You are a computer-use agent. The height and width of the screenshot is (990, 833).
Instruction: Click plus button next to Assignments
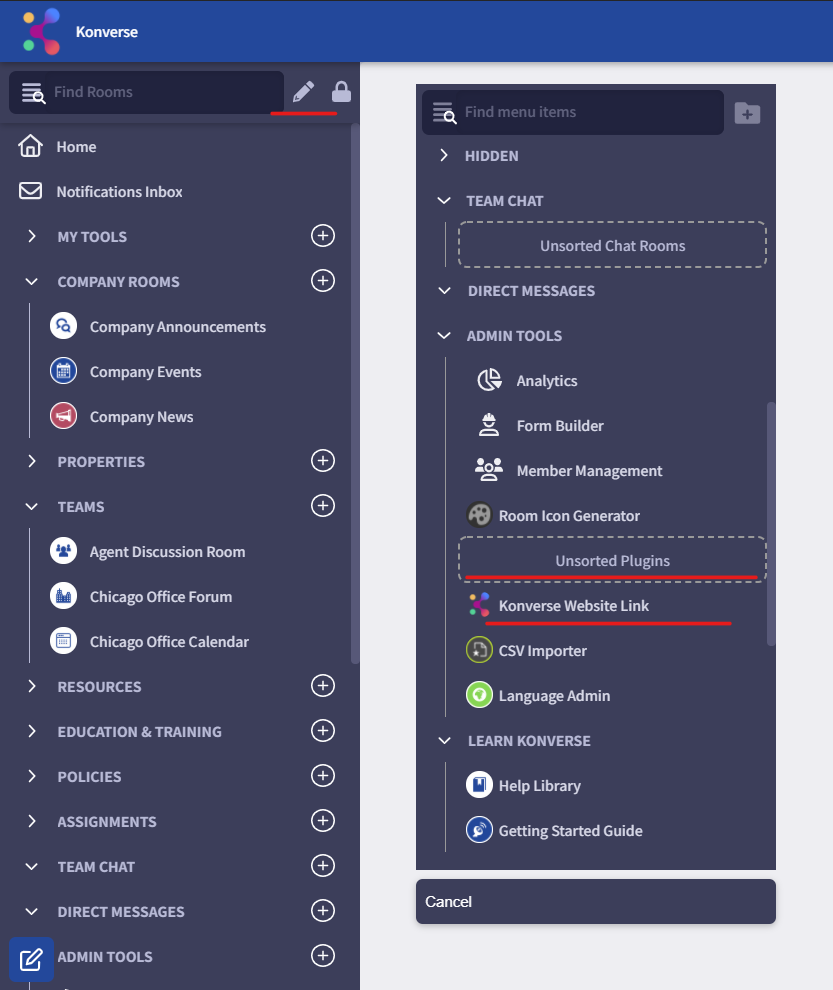[323, 820]
